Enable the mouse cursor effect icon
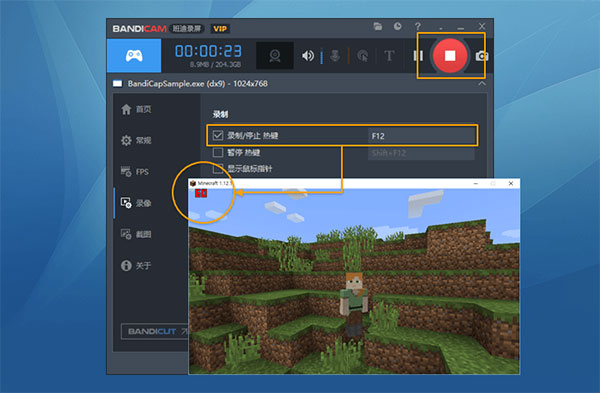600x393 pixels. [x=362, y=56]
